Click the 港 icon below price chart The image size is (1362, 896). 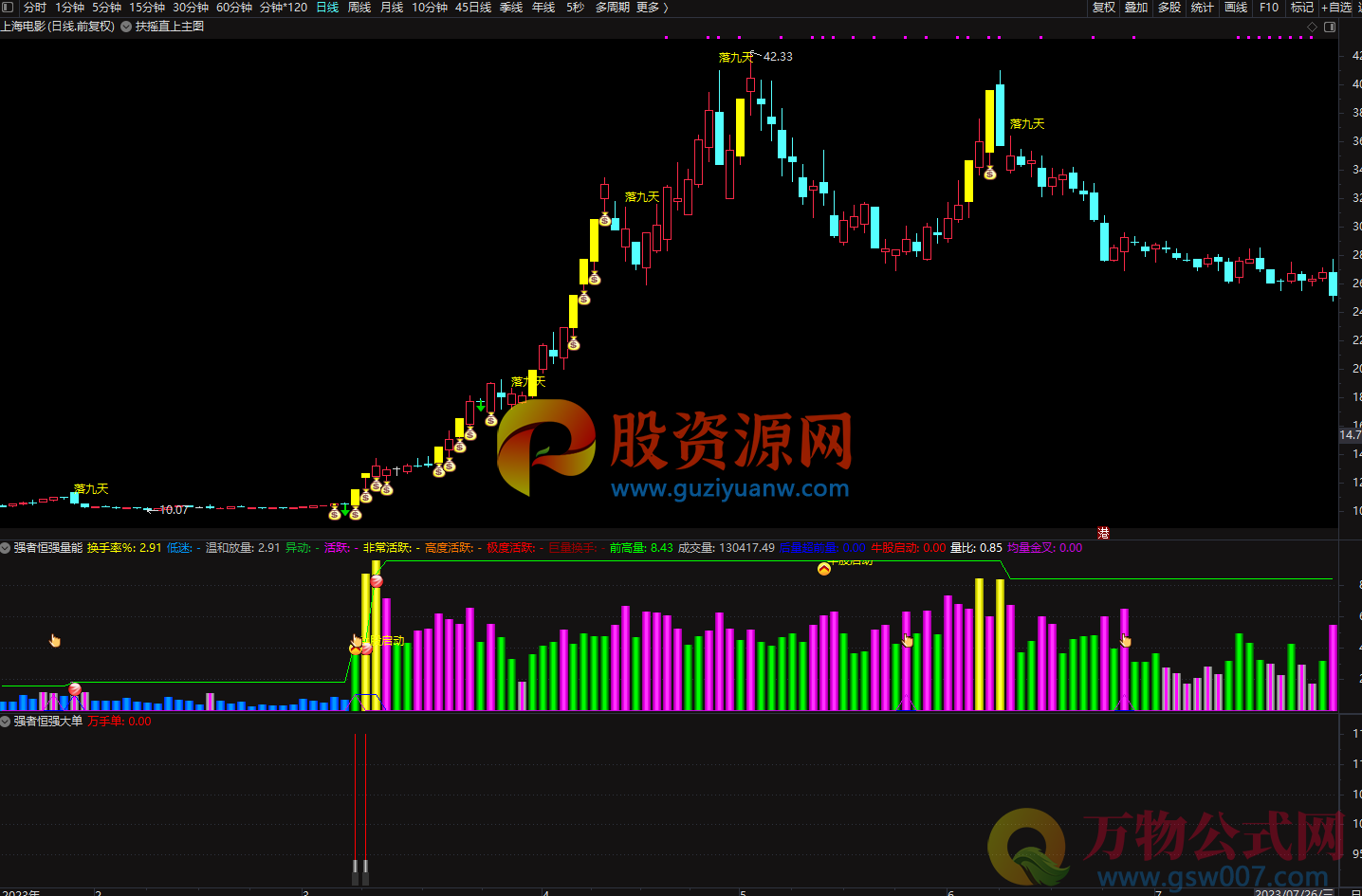coord(1103,534)
